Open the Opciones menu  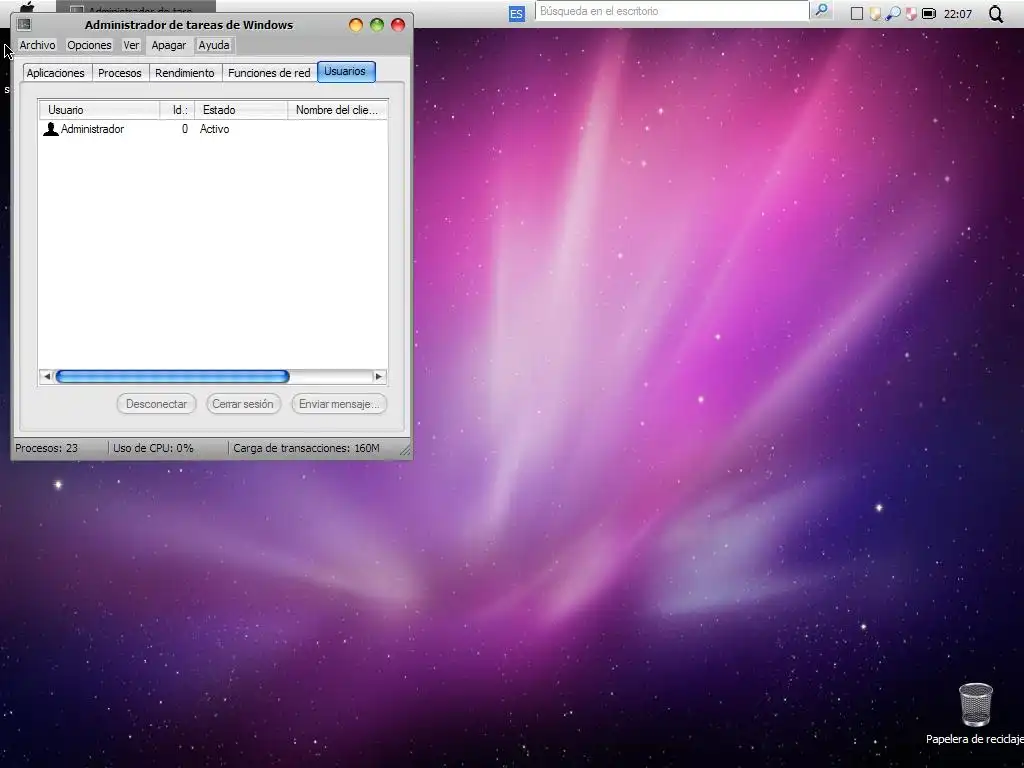point(89,45)
